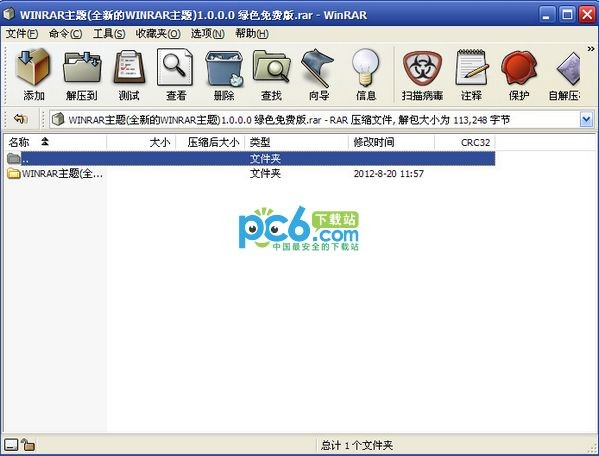Sort by the CRC32 column header
Viewport: 599px width, 456px height.
pos(465,142)
